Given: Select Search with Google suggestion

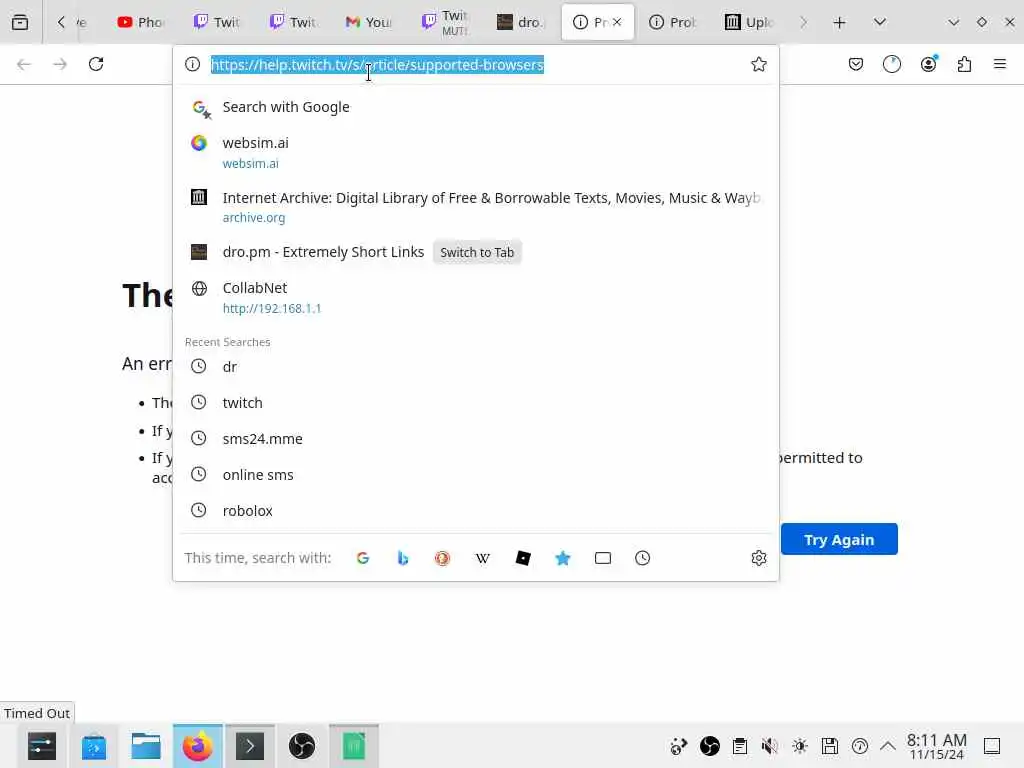Looking at the screenshot, I should click(x=475, y=107).
